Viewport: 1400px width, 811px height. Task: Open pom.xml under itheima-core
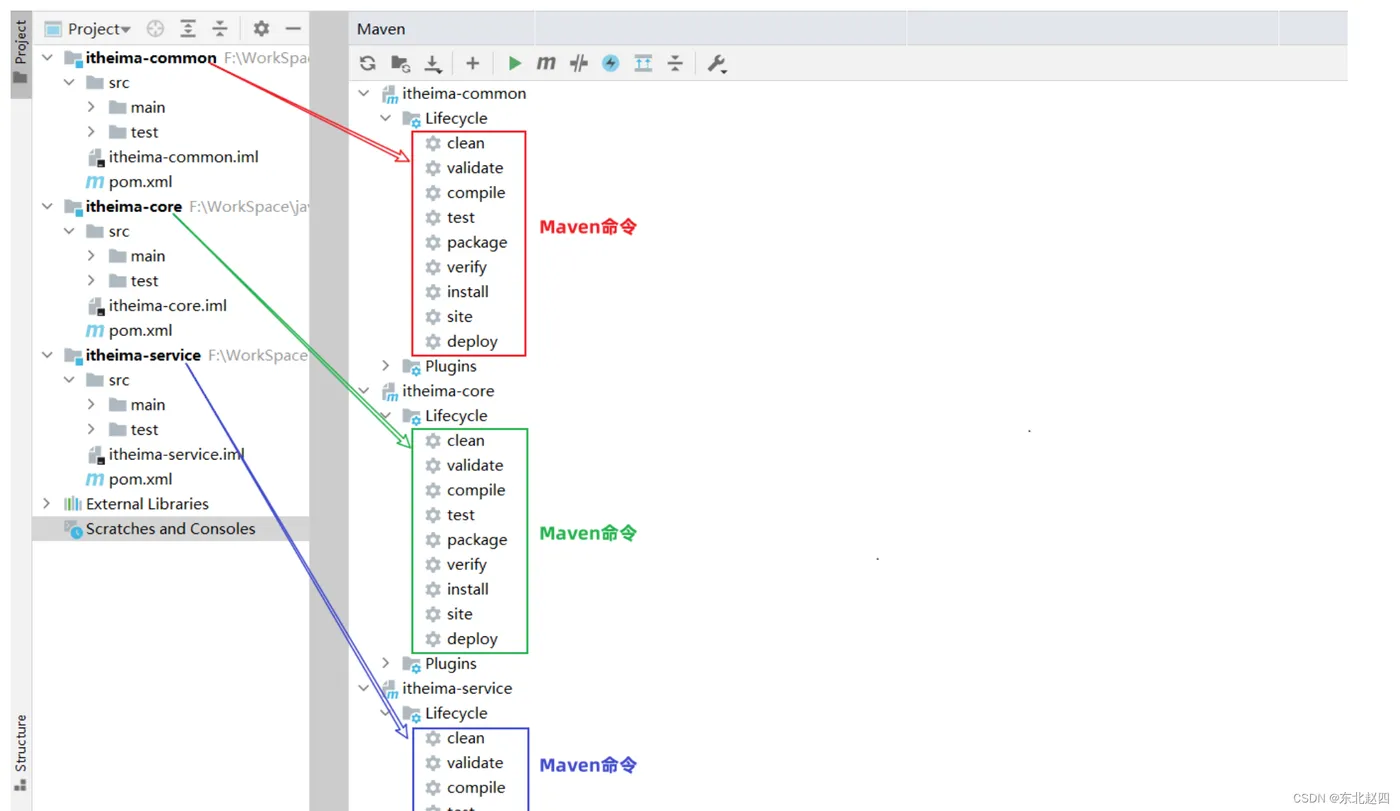point(129,330)
